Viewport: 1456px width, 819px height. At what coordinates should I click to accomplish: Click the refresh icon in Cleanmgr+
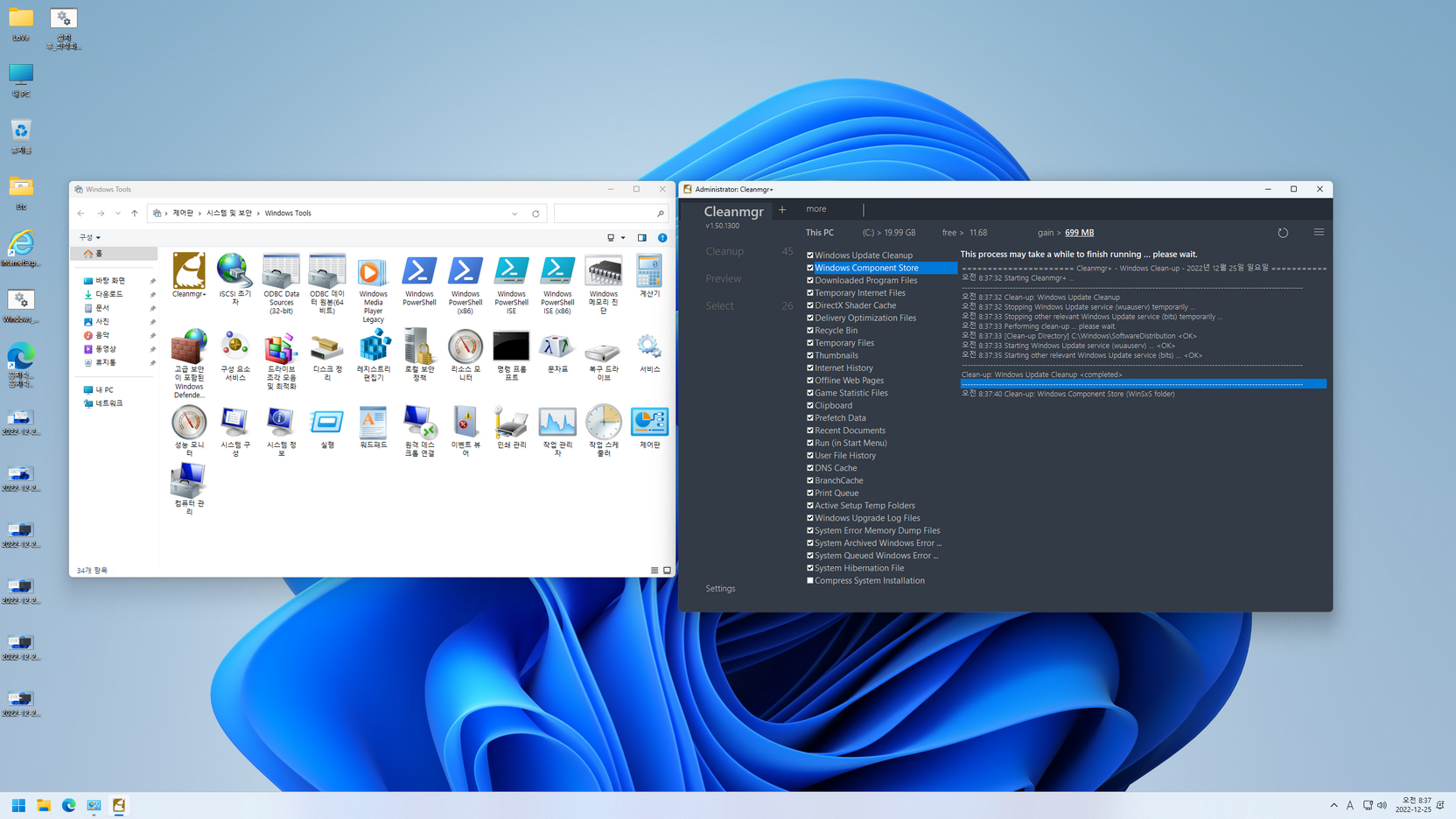[1283, 233]
